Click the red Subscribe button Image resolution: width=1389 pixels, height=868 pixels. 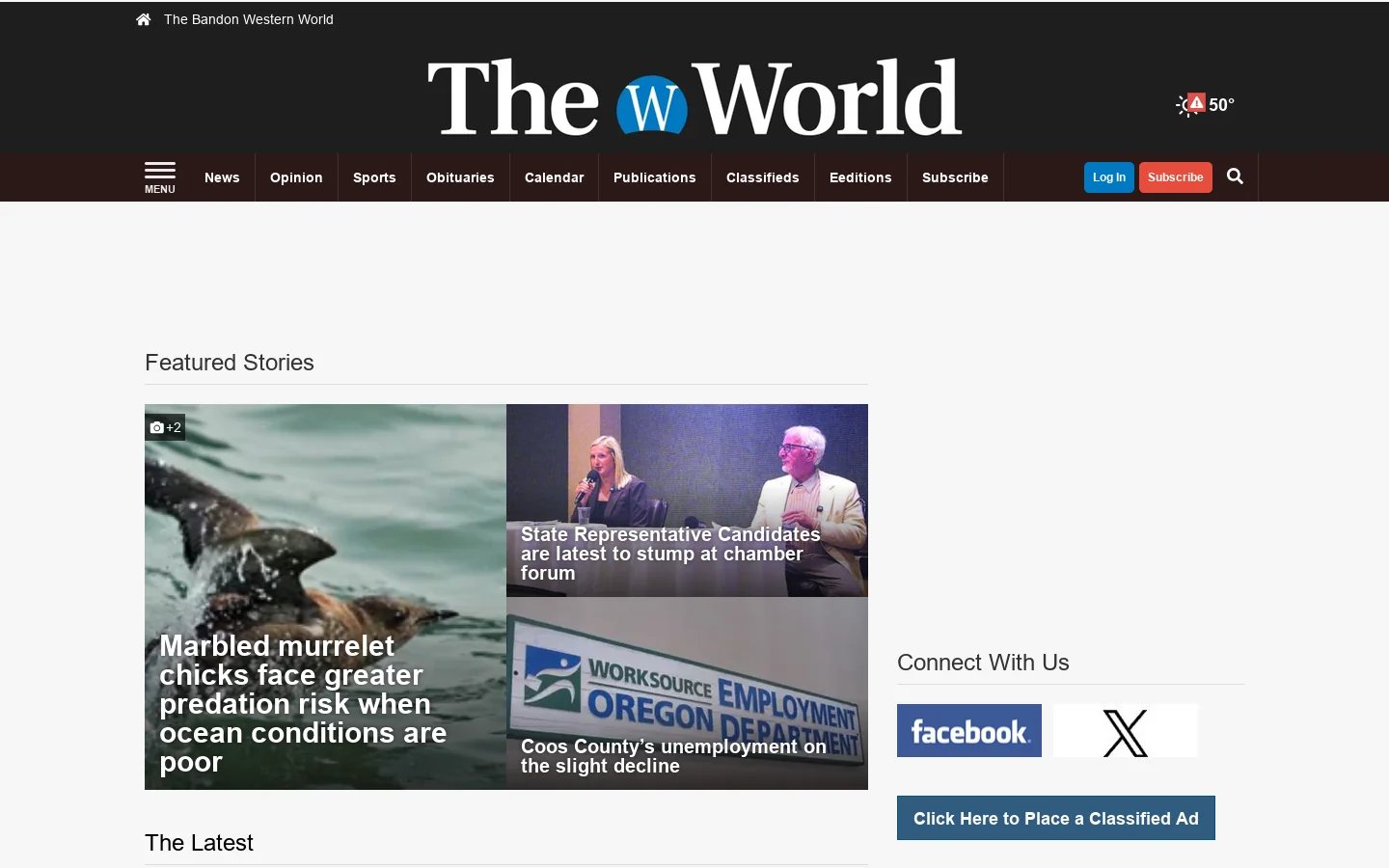(1176, 177)
